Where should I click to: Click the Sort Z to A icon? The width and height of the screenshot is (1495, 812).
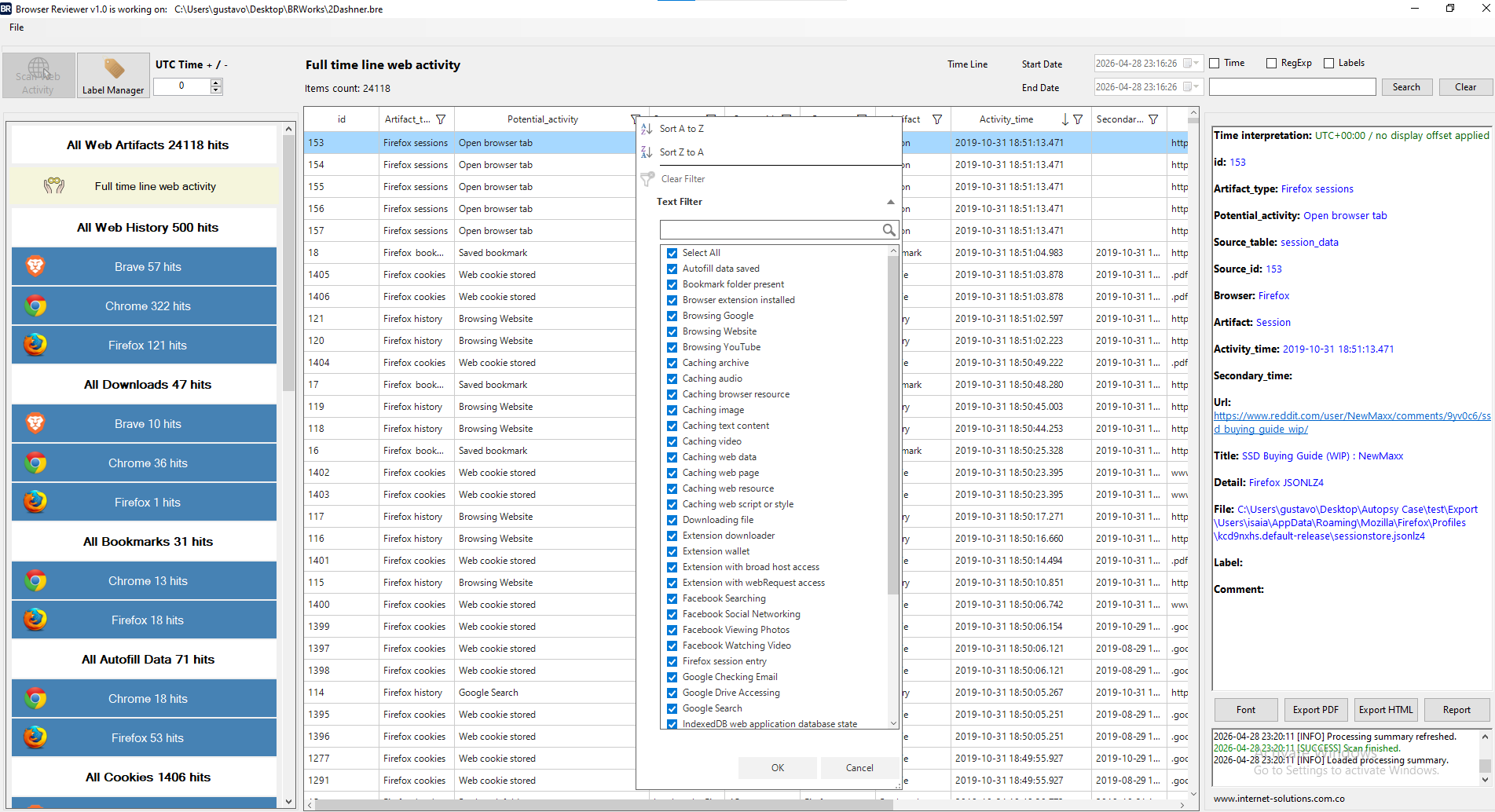point(647,152)
